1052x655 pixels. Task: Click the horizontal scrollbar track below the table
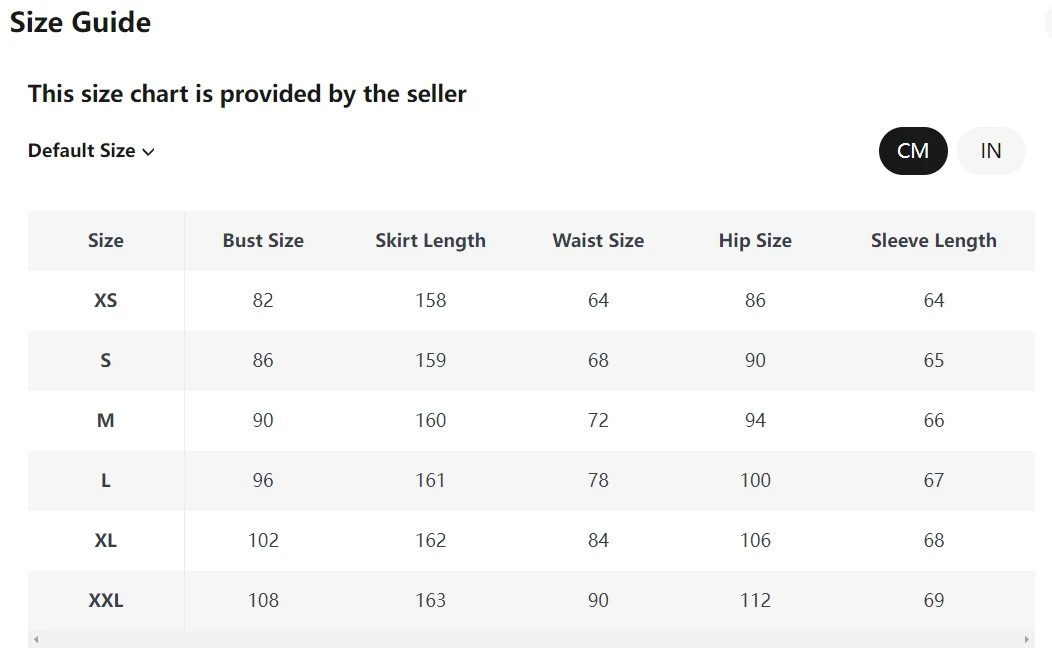530,640
